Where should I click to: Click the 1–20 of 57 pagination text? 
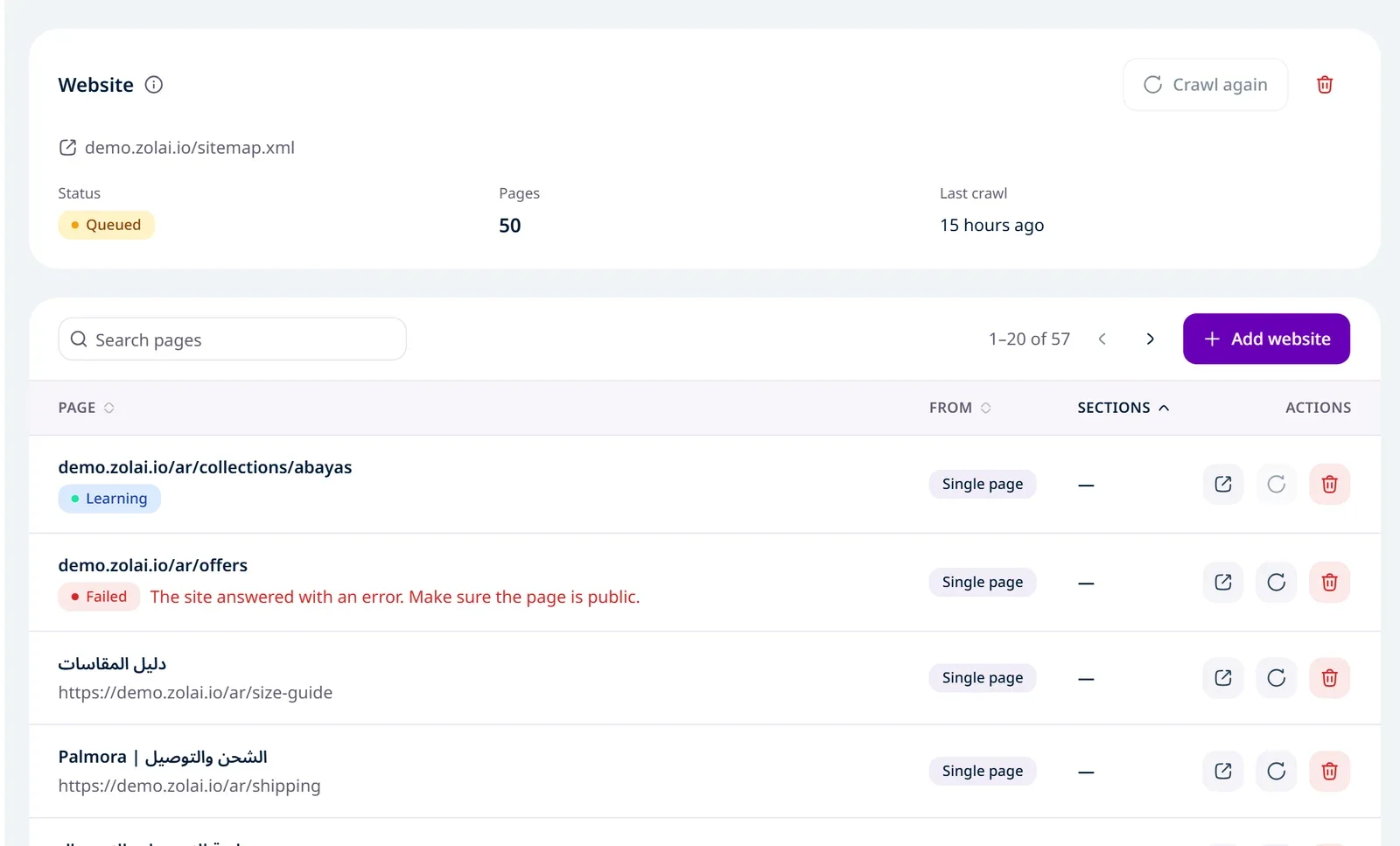pos(1029,339)
